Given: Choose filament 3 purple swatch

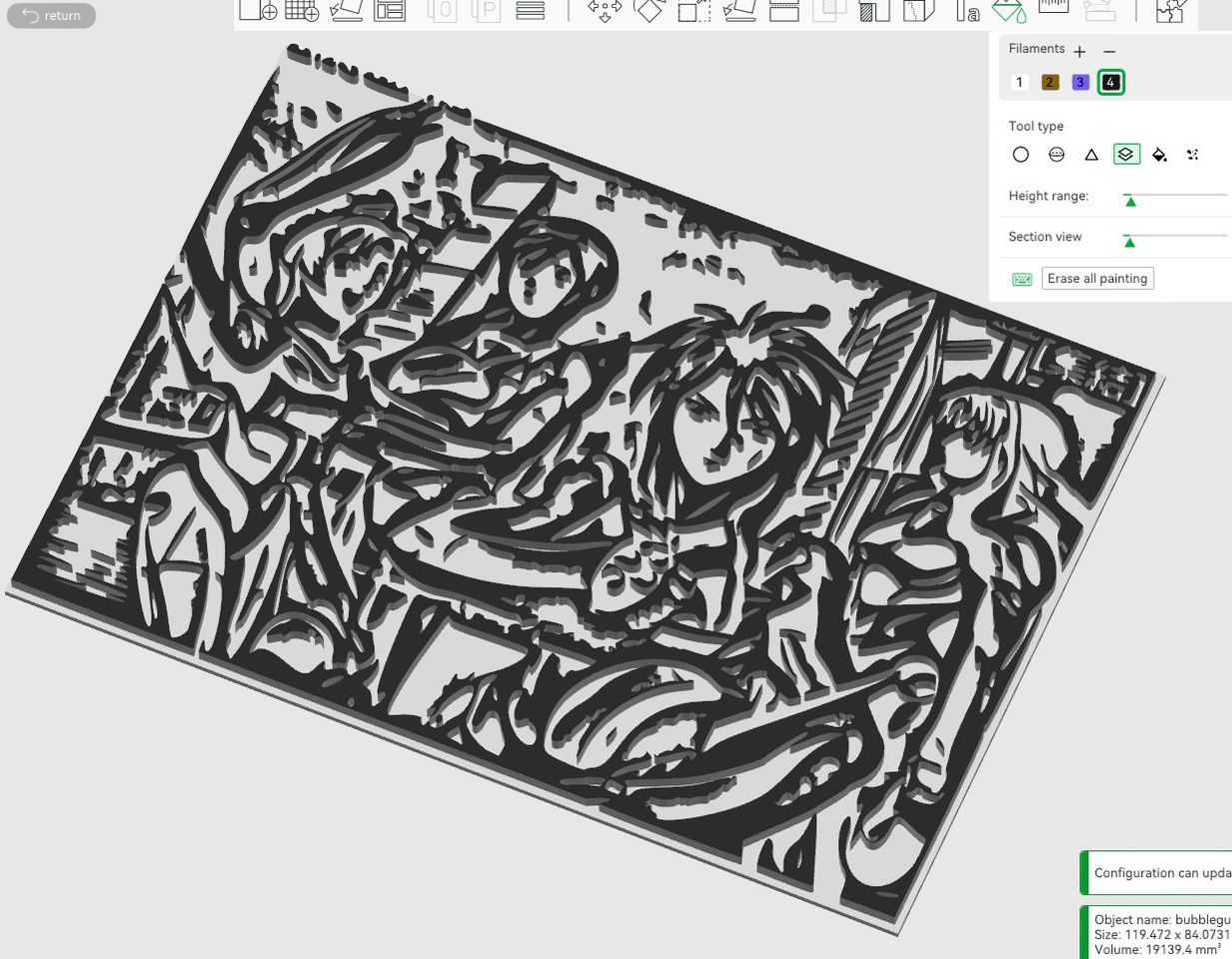Looking at the screenshot, I should pos(1080,82).
